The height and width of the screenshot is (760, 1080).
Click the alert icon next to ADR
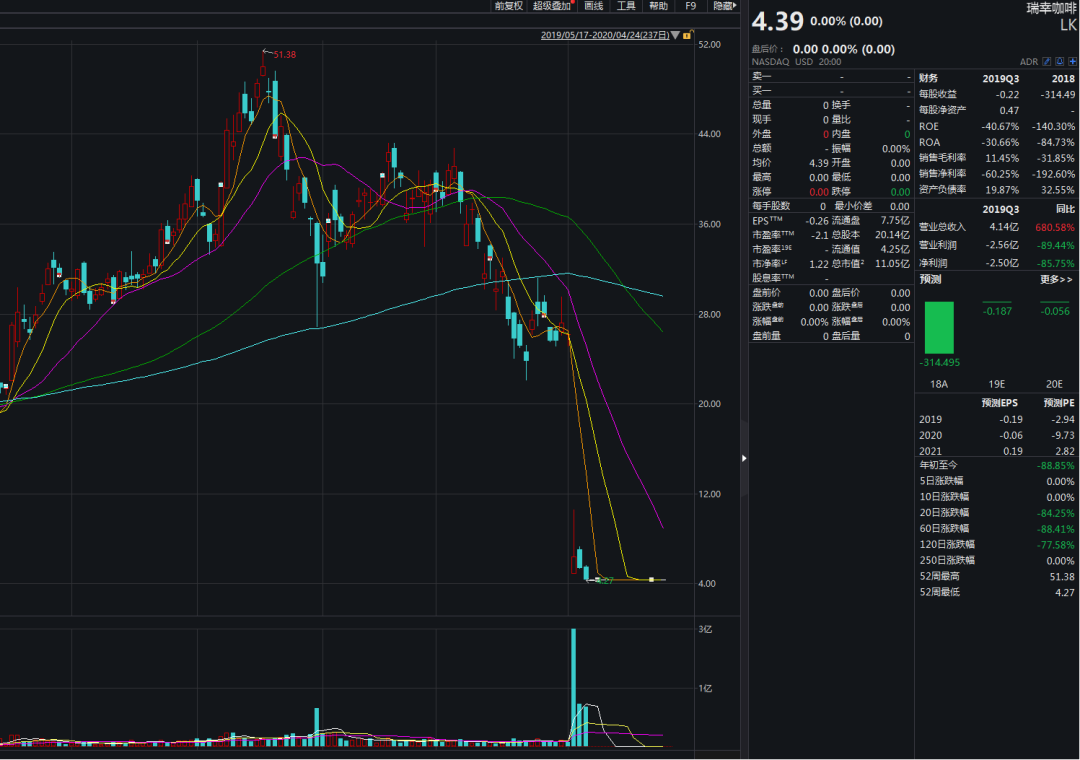[1060, 61]
